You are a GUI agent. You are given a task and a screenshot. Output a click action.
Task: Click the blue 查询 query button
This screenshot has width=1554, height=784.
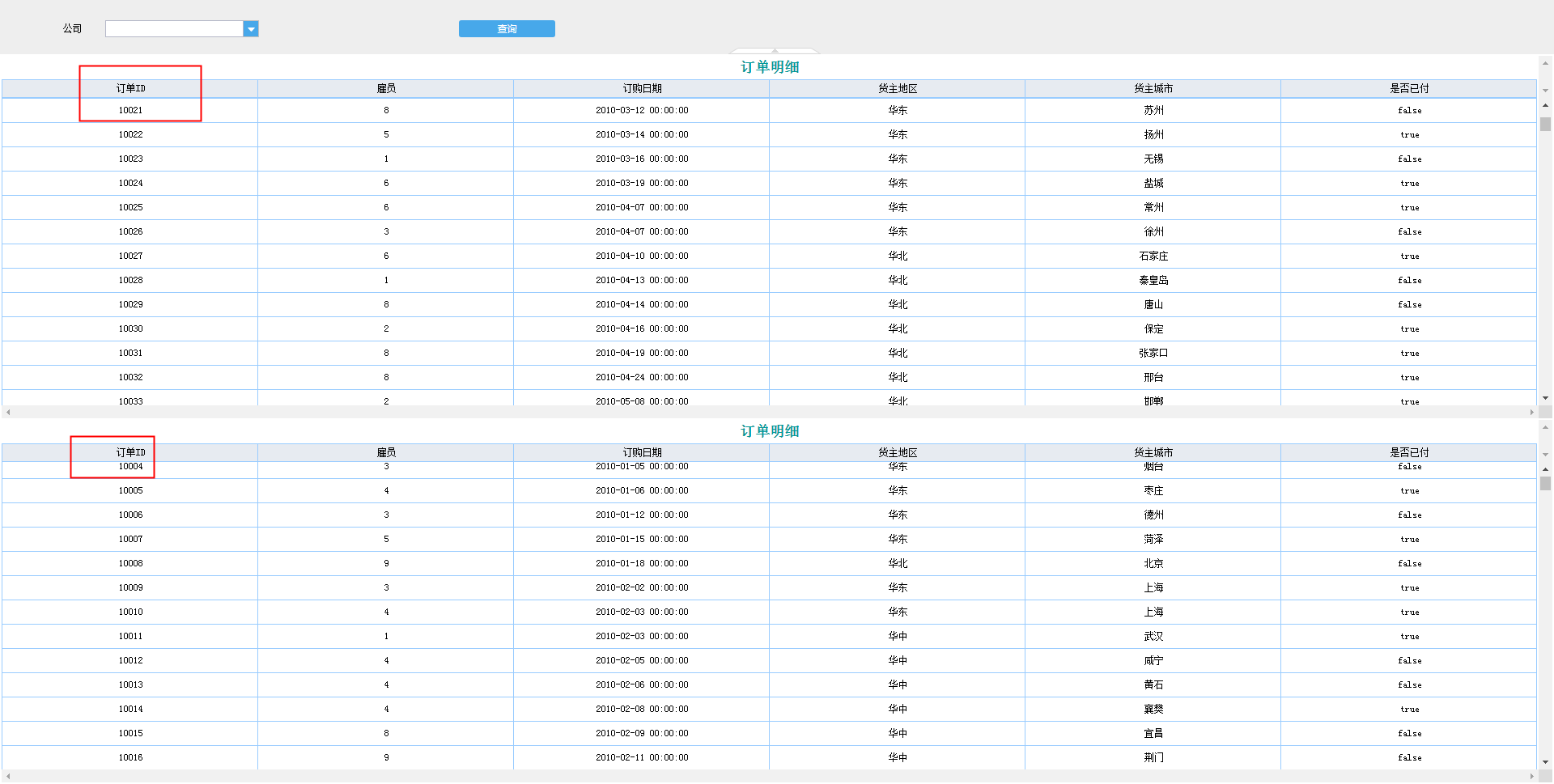507,29
